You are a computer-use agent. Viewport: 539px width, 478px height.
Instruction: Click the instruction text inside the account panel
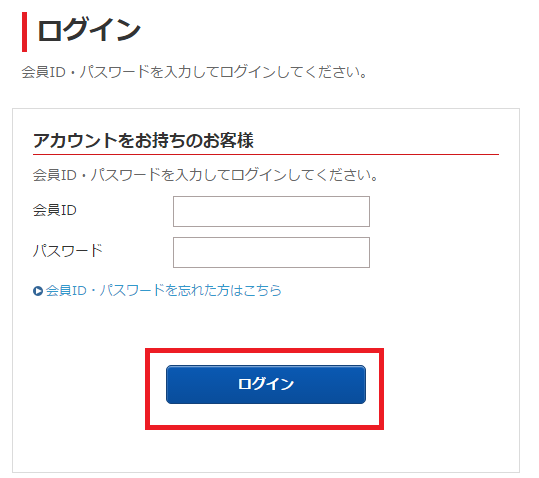coord(206,175)
